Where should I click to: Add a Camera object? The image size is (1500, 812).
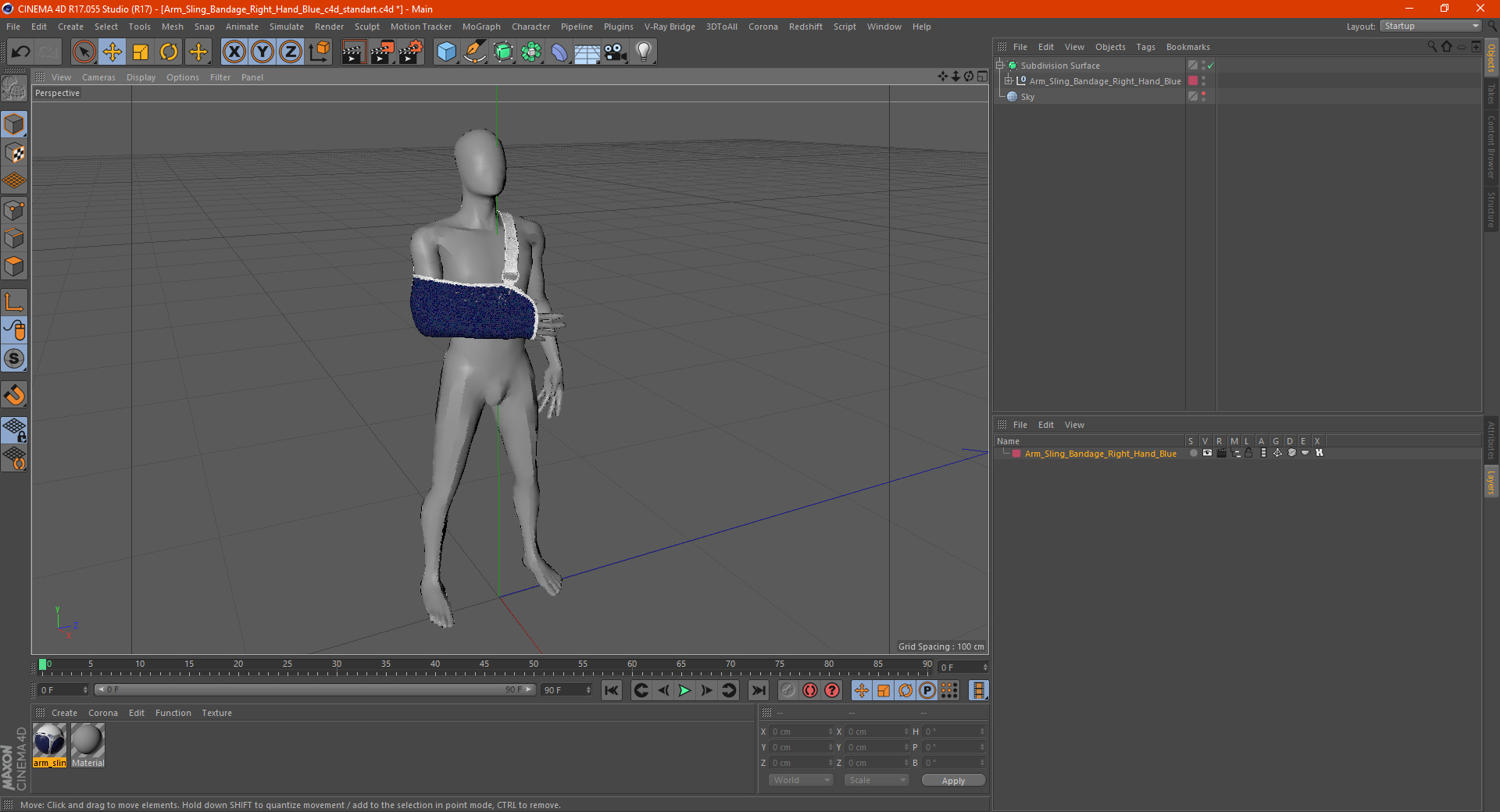click(x=616, y=52)
